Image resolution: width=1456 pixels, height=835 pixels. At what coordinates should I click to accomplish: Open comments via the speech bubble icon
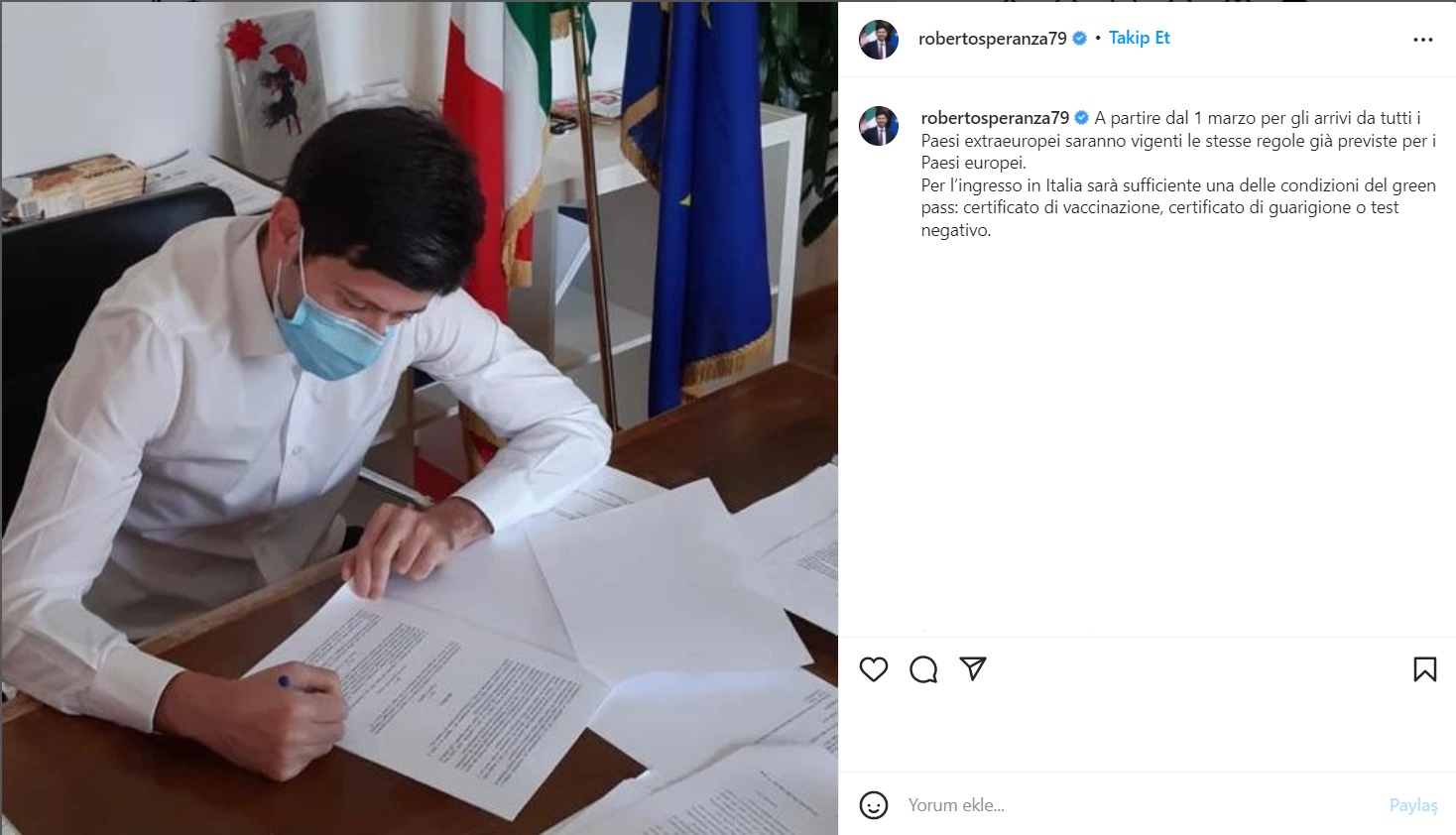923,669
